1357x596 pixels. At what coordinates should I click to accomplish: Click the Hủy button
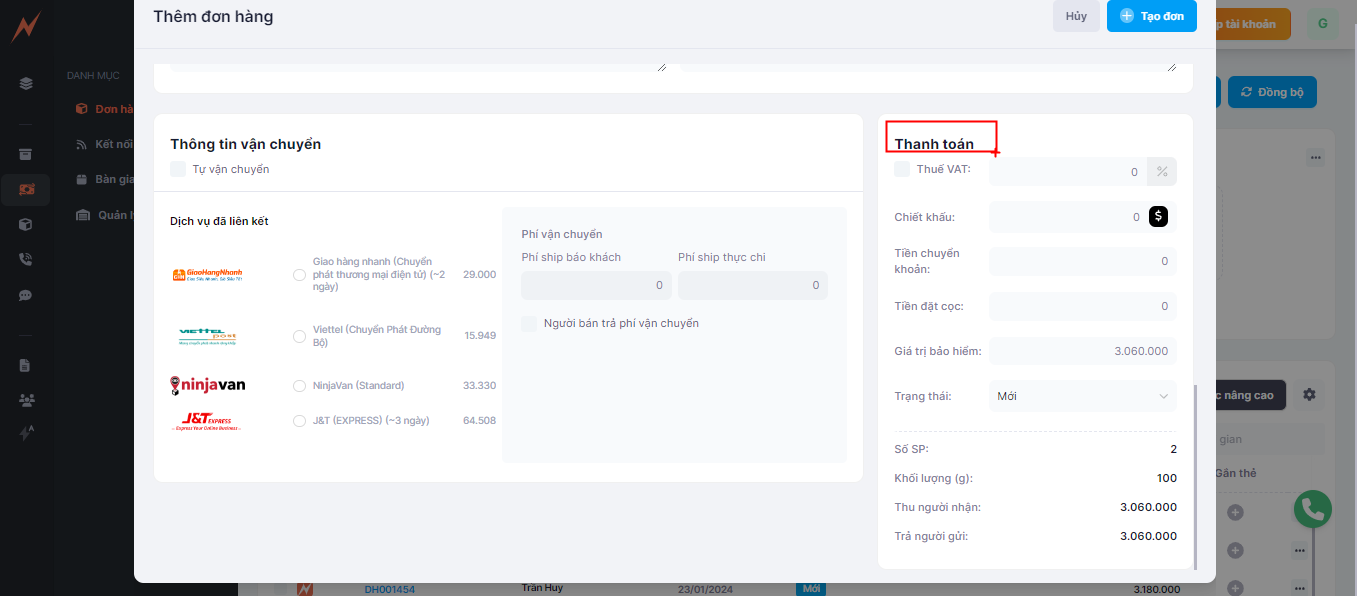[1076, 16]
